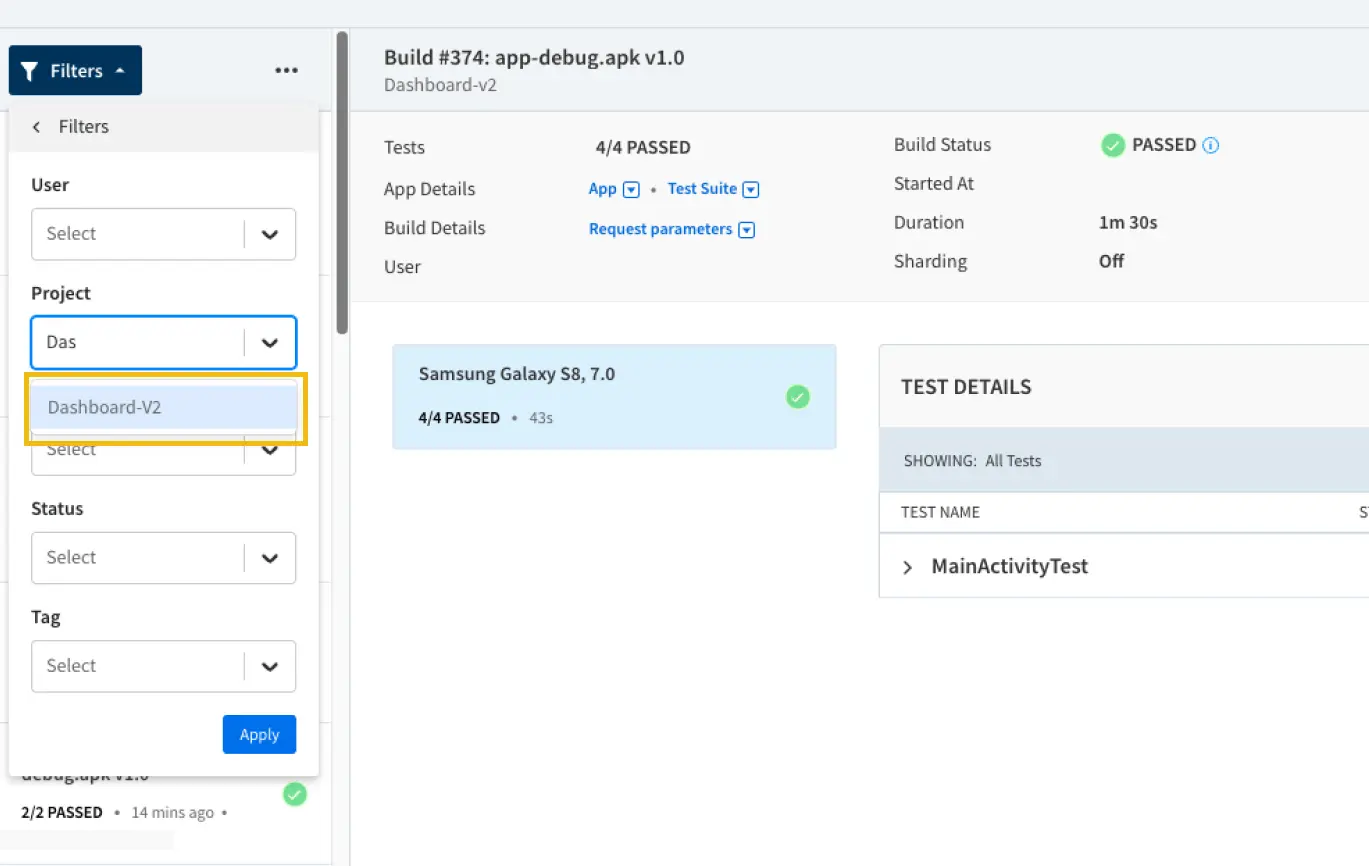Expand the Tag select dropdown
Viewport: 1369px width, 866px height.
(x=163, y=666)
